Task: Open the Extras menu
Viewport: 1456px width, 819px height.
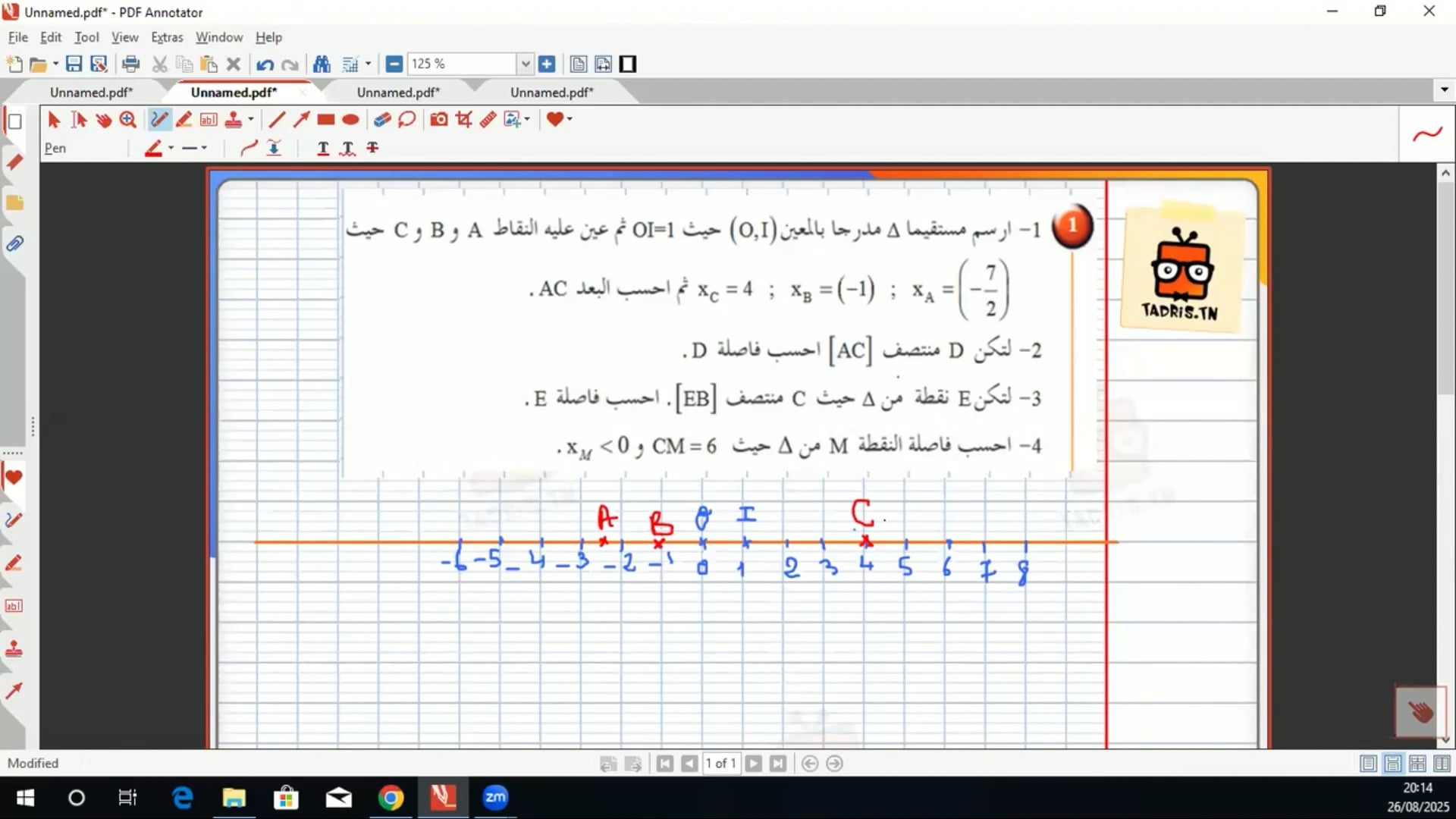Action: pos(167,37)
